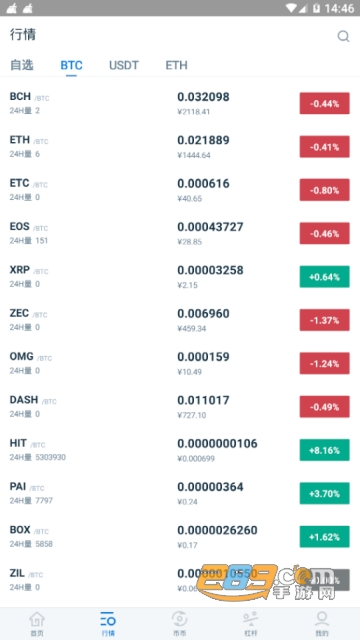The image size is (360, 640).
Task: Tap the Wi-Fi status icon
Action: pos(291,8)
